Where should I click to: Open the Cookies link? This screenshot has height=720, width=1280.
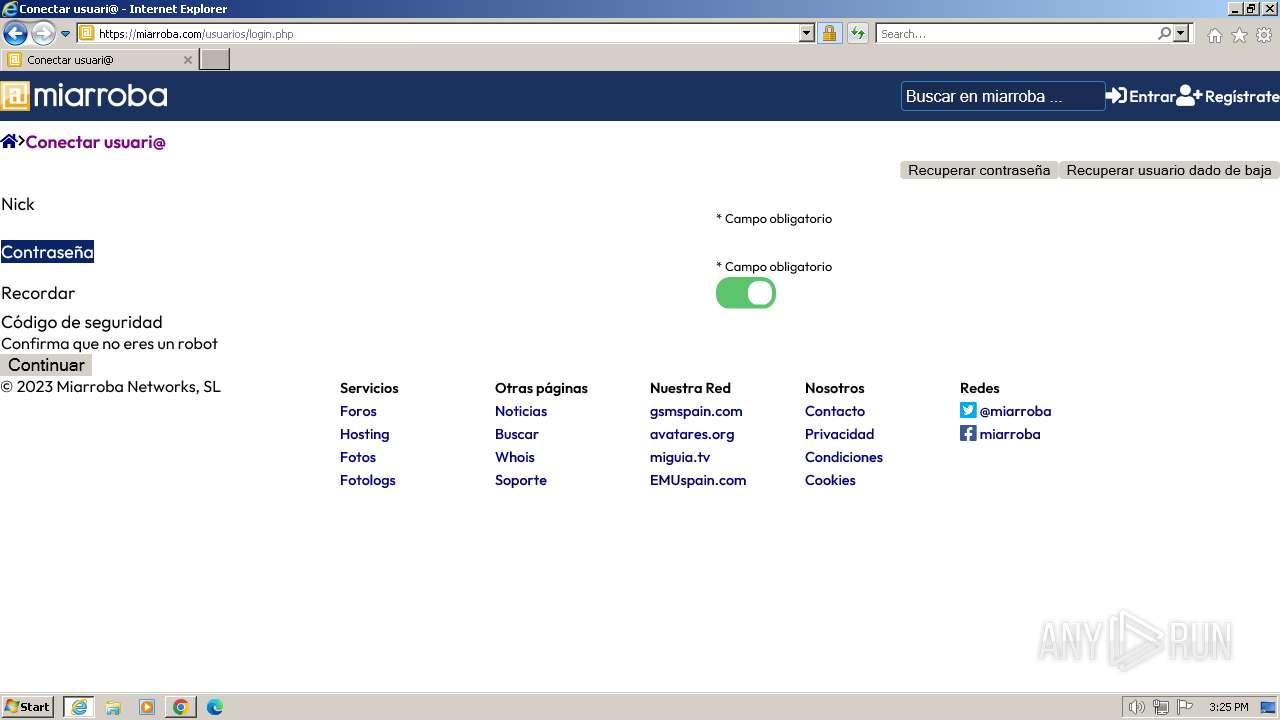pyautogui.click(x=830, y=480)
